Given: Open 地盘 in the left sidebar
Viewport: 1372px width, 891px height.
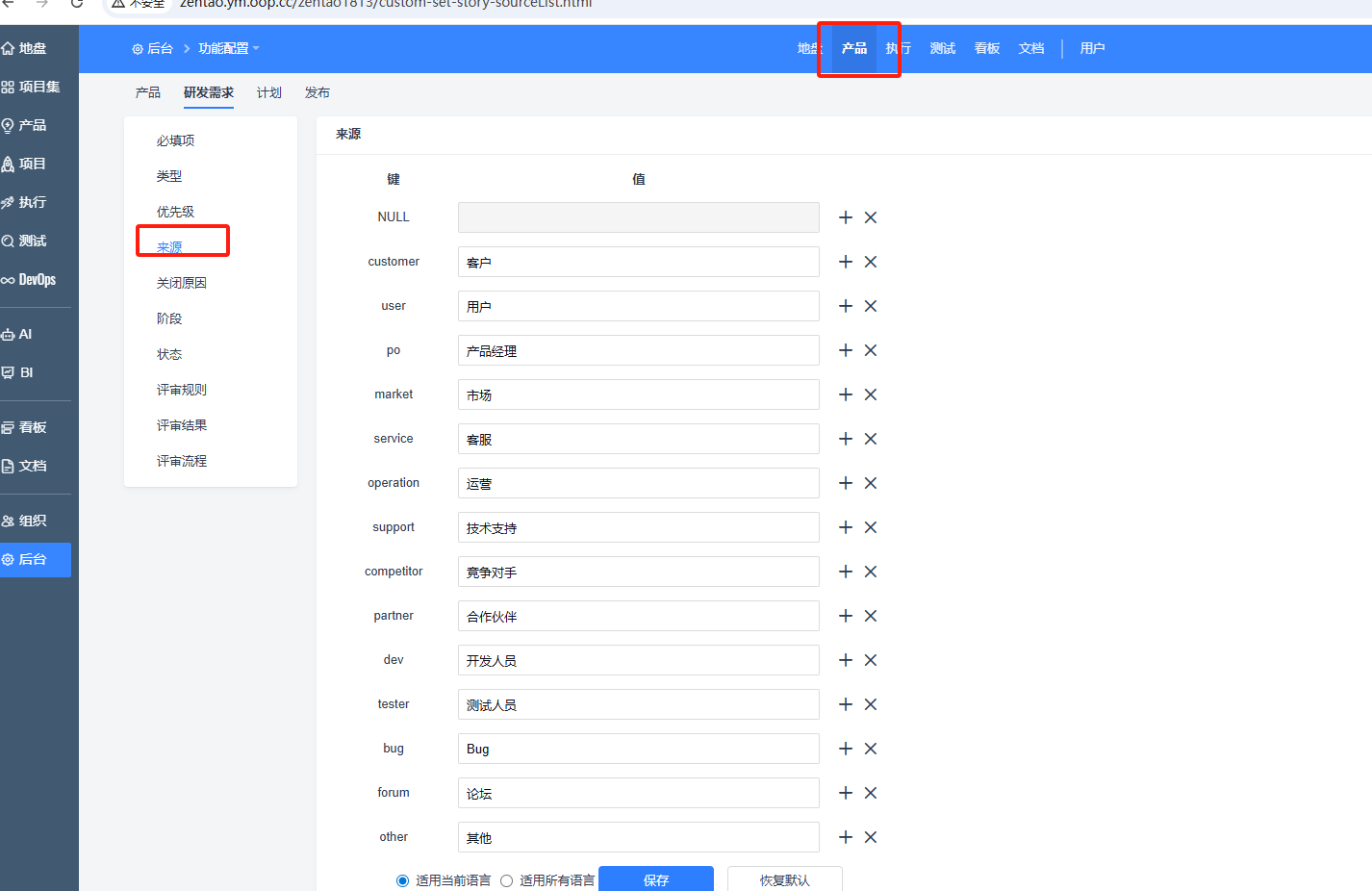Looking at the screenshot, I should [25, 48].
